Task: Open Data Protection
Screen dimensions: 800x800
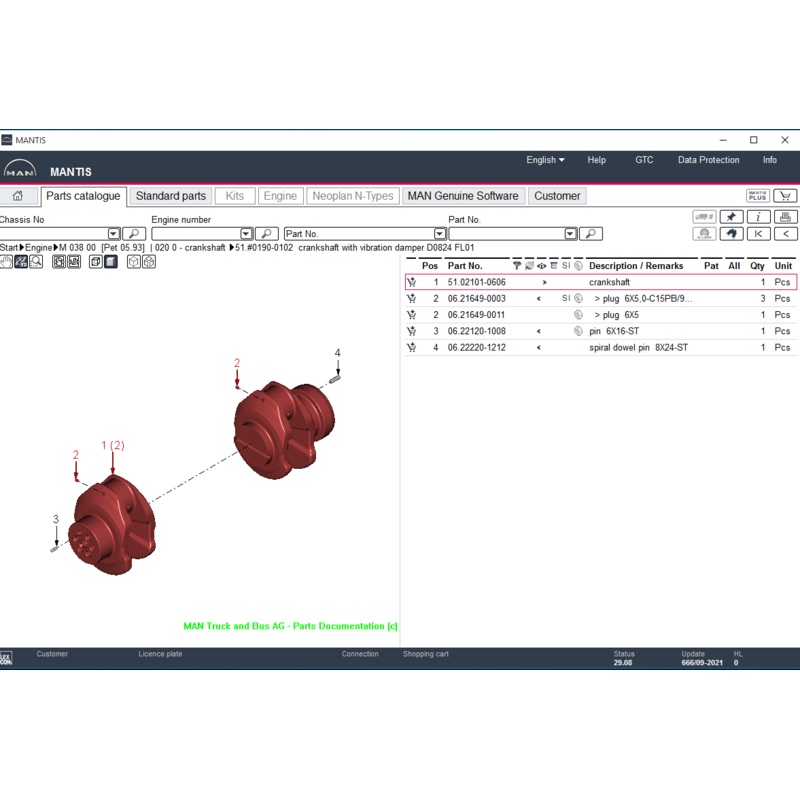Action: 709,160
